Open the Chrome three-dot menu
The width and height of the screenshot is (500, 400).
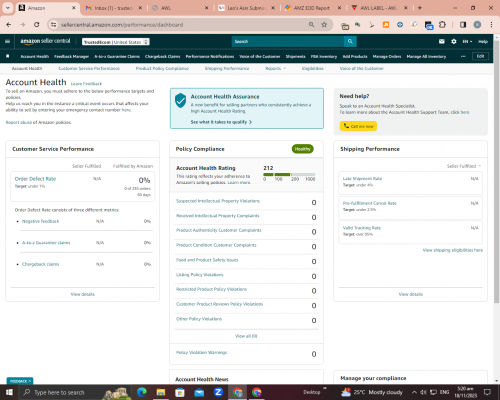(491, 25)
